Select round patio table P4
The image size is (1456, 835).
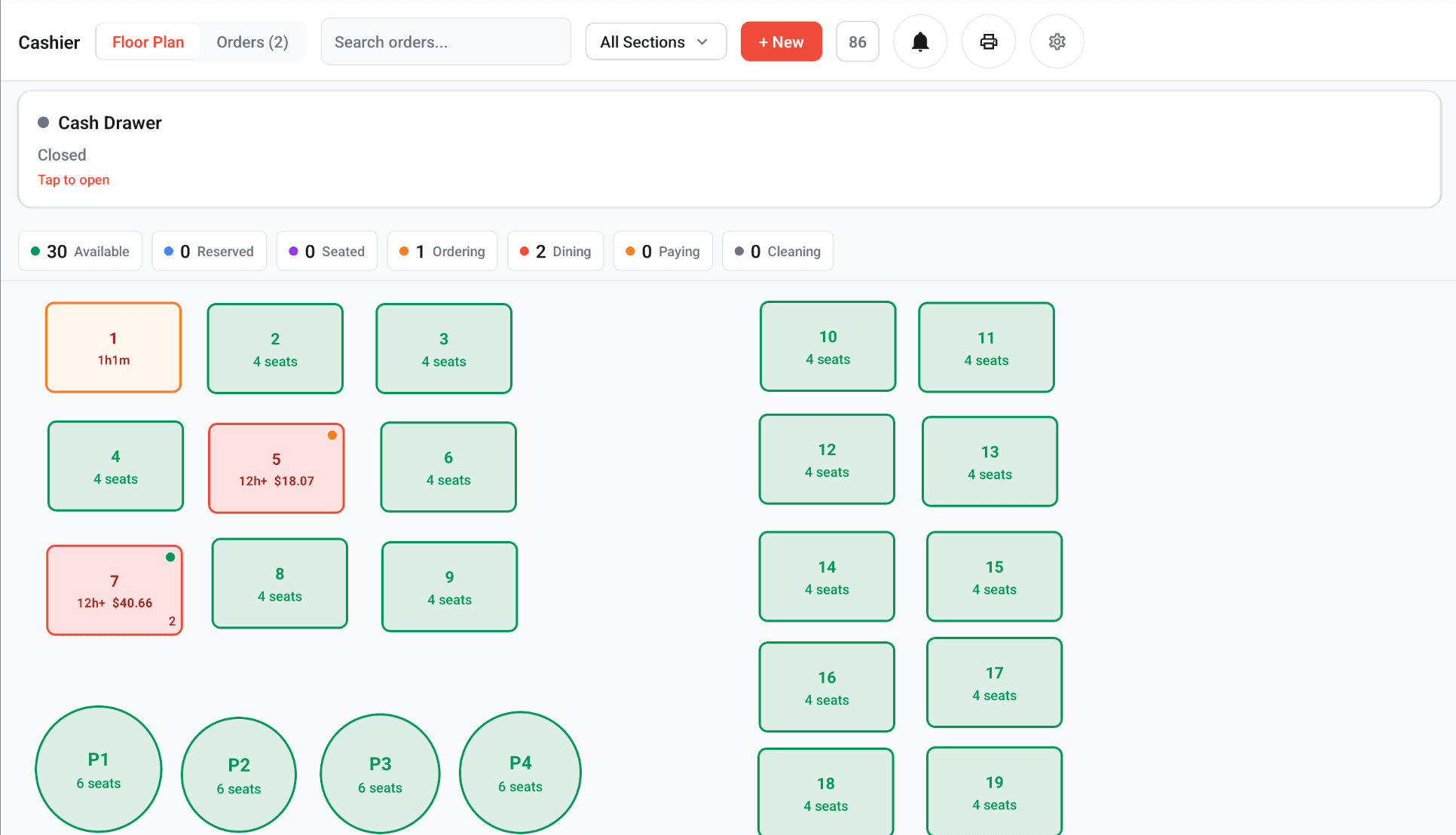520,773
